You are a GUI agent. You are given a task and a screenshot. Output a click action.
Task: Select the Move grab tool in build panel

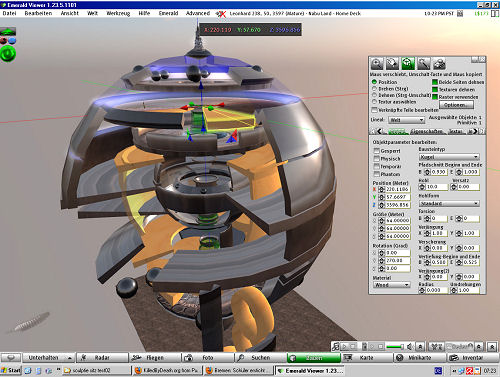click(392, 63)
